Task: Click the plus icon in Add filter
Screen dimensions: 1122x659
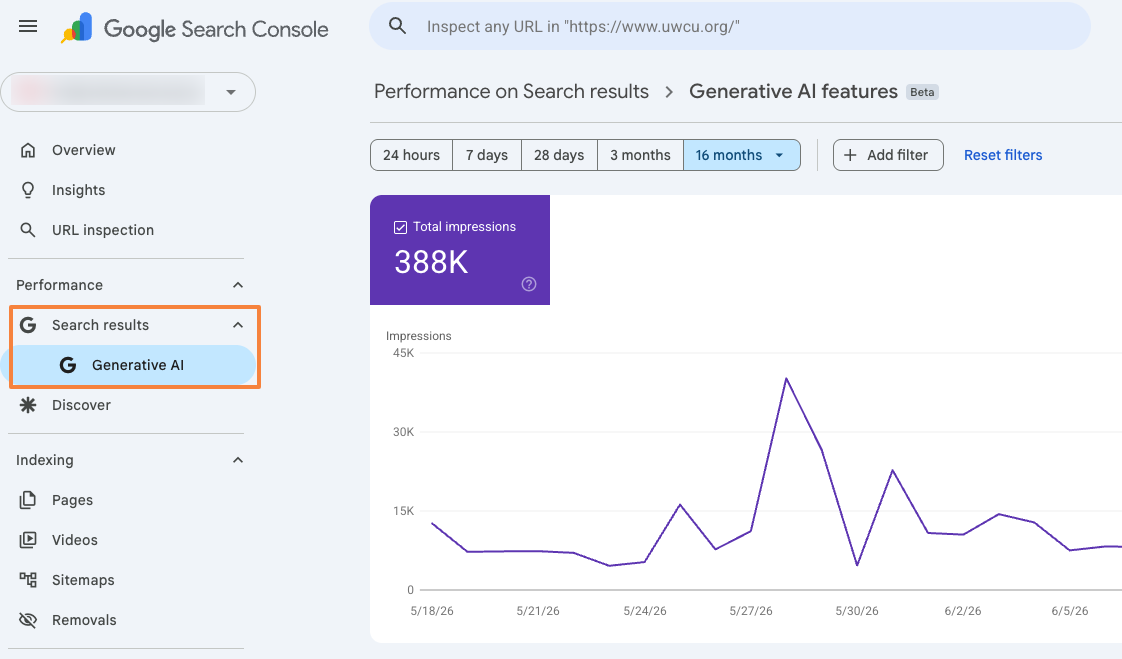Action: point(850,155)
